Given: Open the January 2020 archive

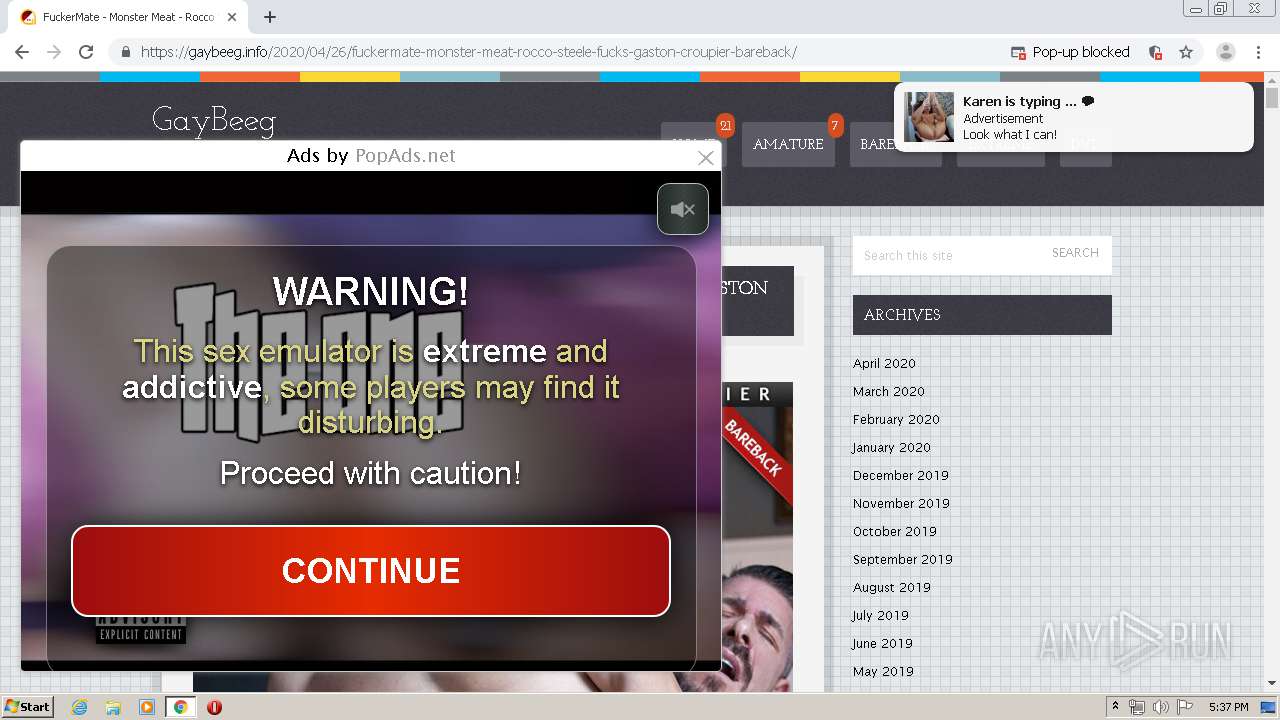Looking at the screenshot, I should (x=892, y=447).
